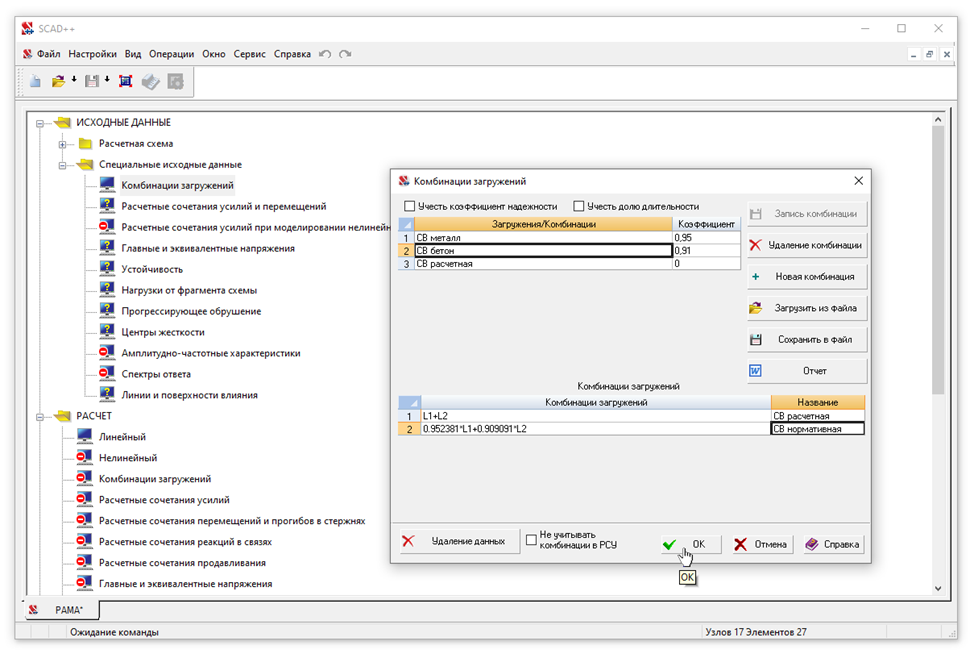Click icon beside Нагрузки от фрагмента схемы

click(x=107, y=289)
